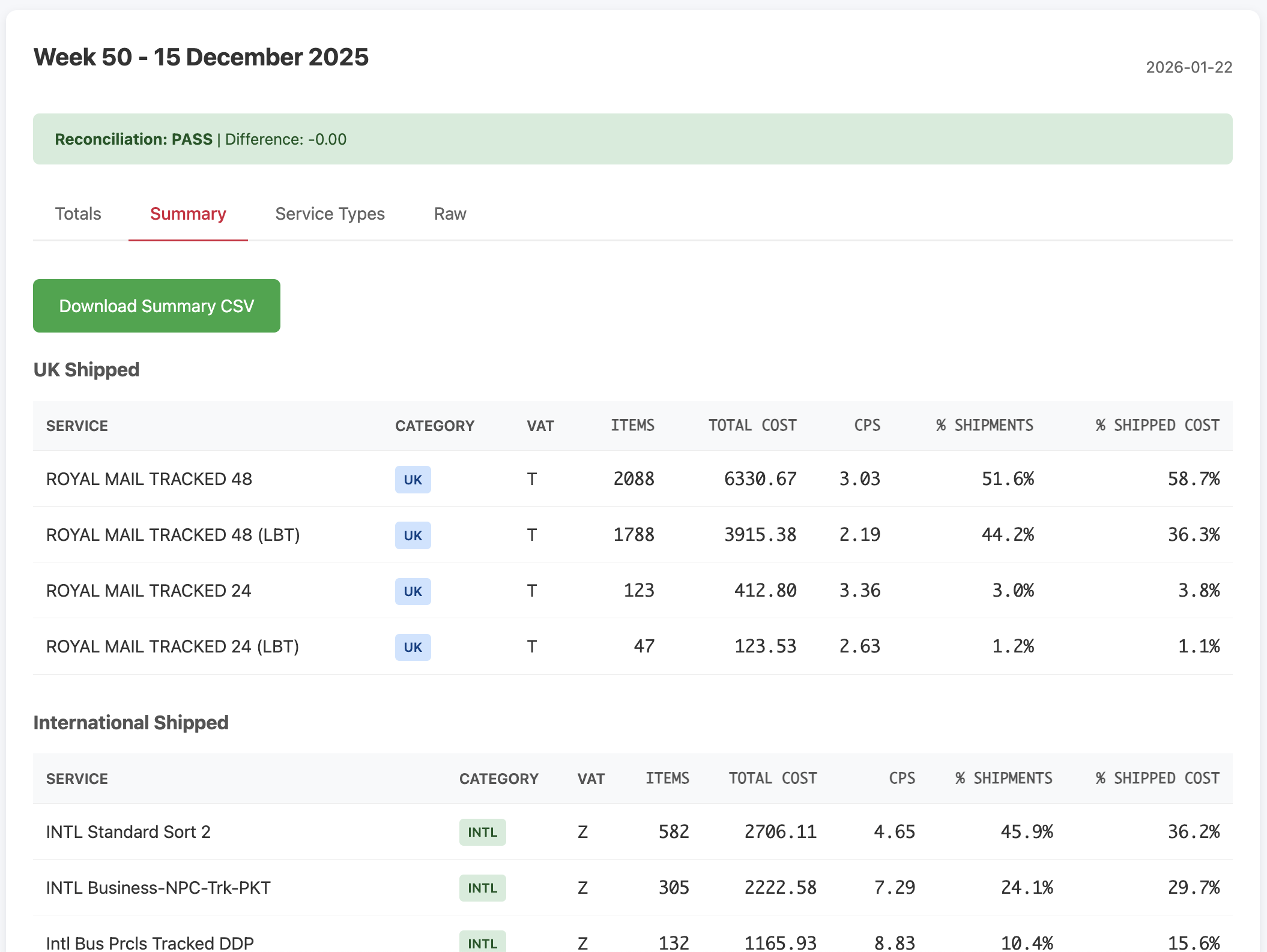Image resolution: width=1267 pixels, height=952 pixels.
Task: Click the Reconciliation PASS status banner
Action: click(632, 139)
